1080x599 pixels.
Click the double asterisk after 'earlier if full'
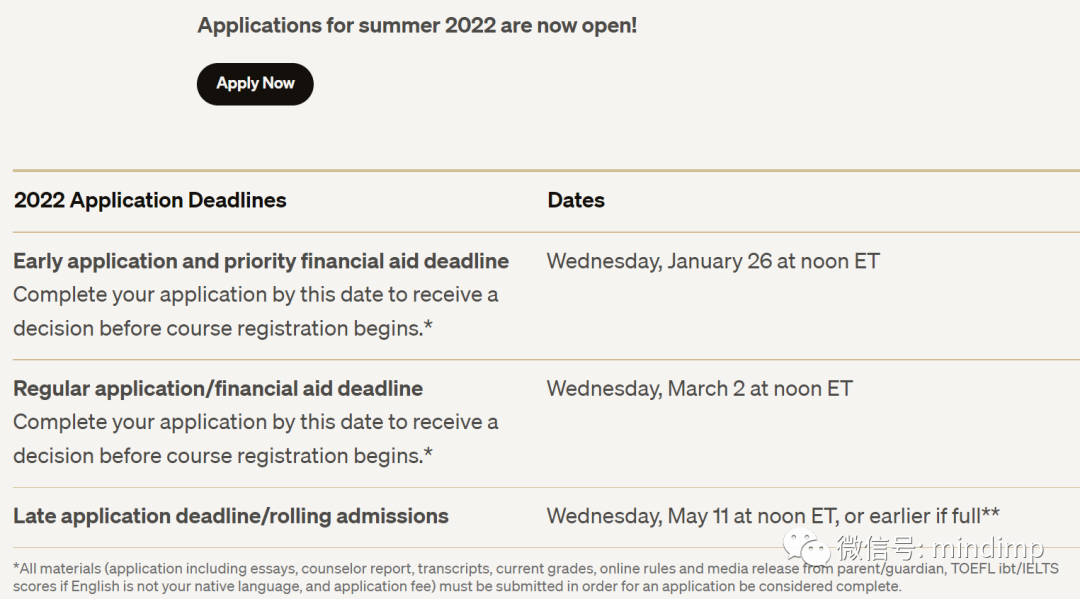pos(990,513)
